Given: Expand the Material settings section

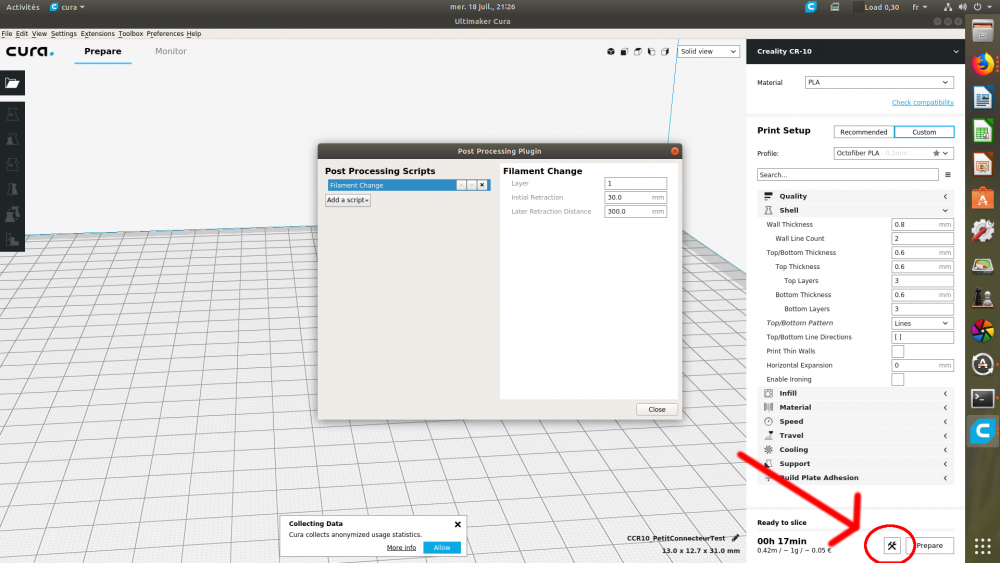Looking at the screenshot, I should point(855,407).
